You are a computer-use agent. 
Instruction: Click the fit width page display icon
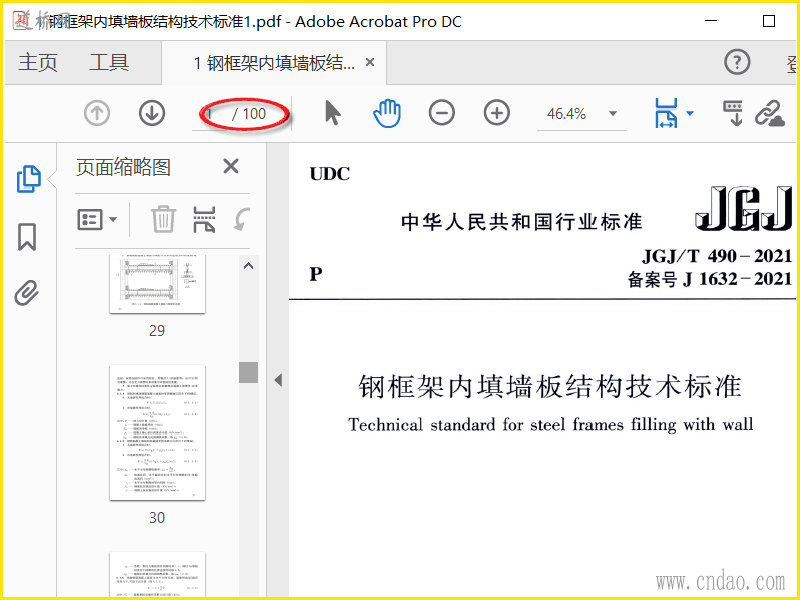666,113
